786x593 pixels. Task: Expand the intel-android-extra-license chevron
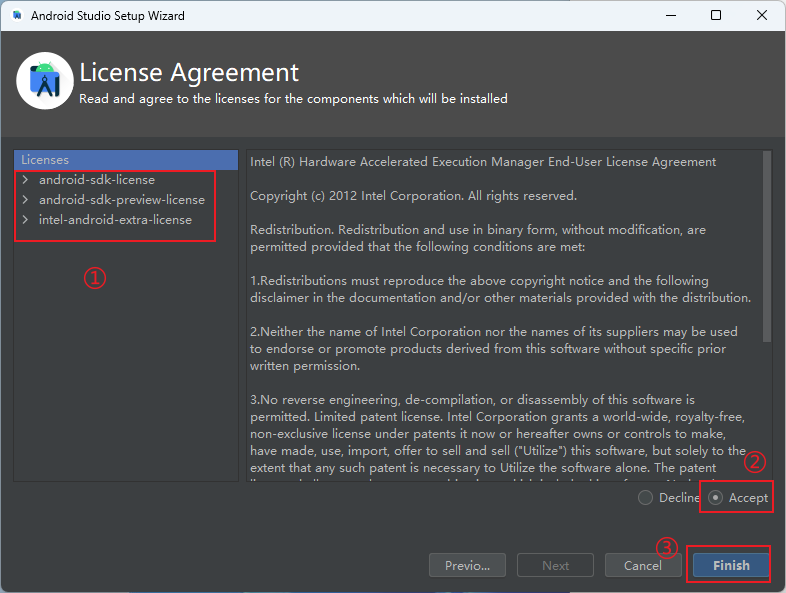(x=25, y=220)
